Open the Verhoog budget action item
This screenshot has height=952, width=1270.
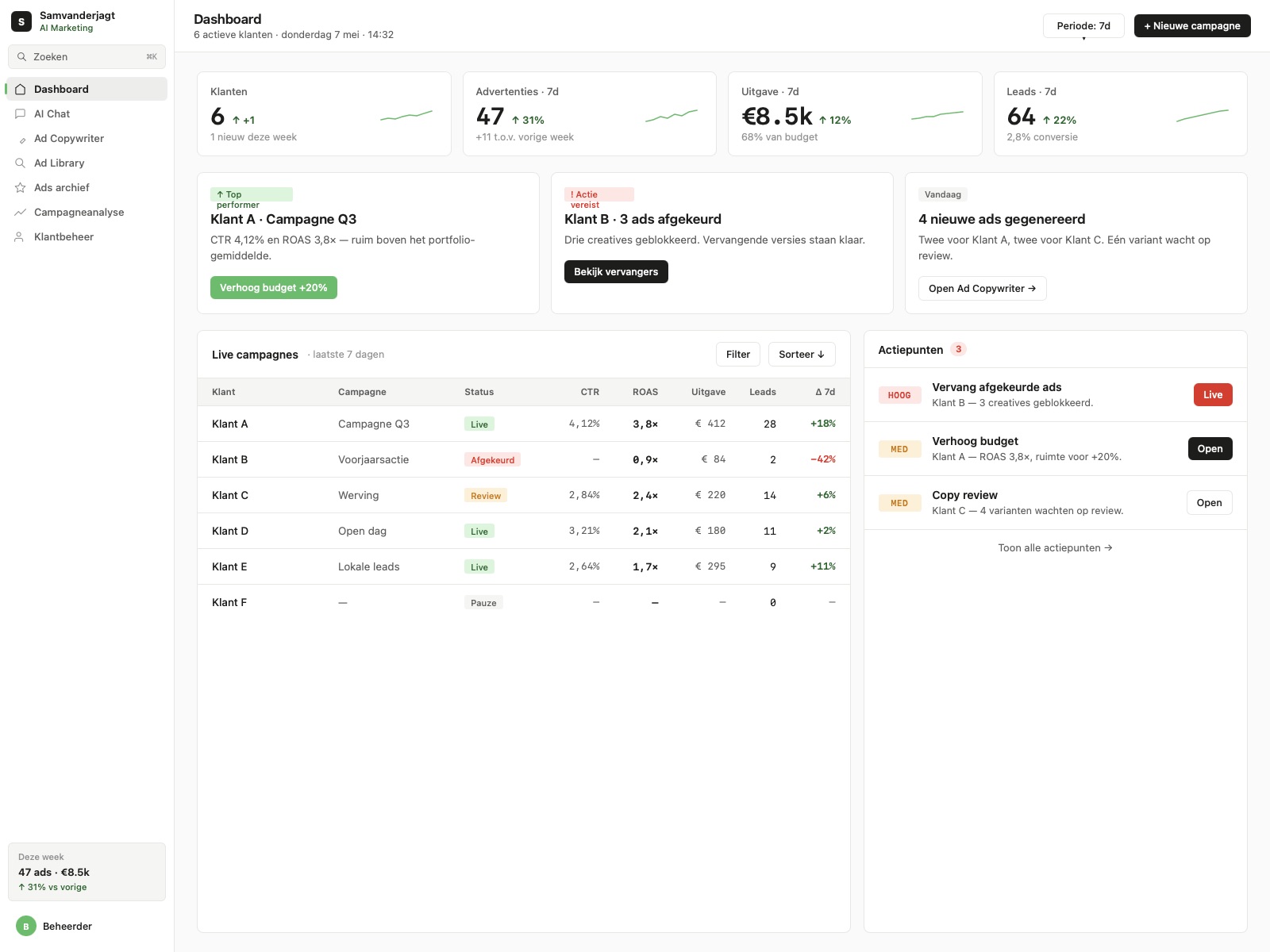click(x=1210, y=448)
